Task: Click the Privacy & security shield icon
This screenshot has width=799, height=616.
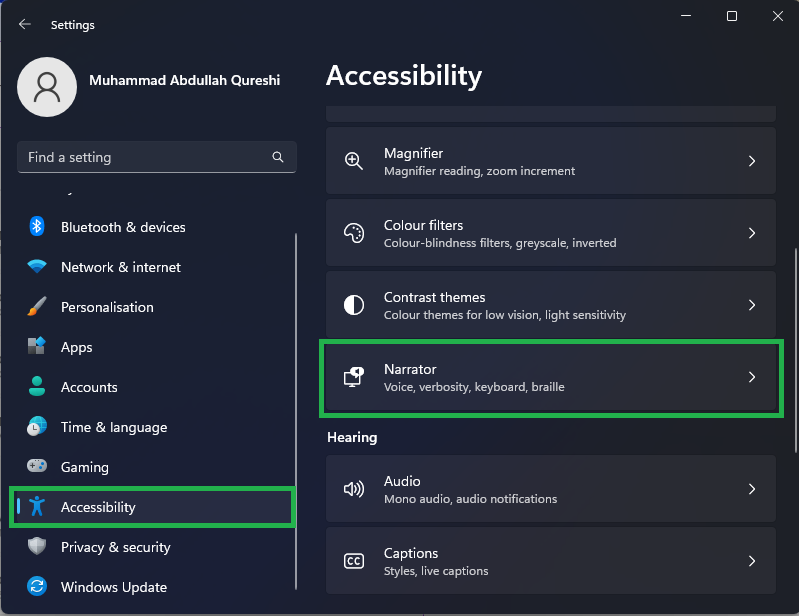Action: click(x=37, y=547)
